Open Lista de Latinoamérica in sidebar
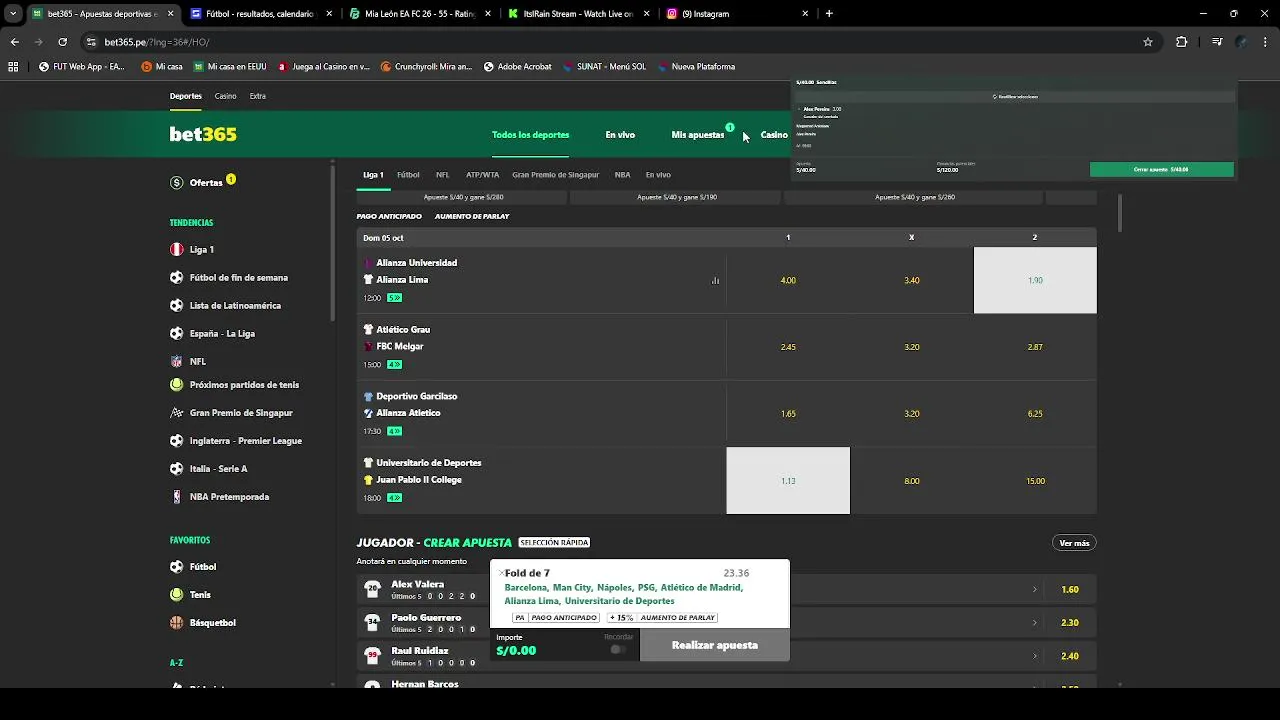 pyautogui.click(x=235, y=306)
